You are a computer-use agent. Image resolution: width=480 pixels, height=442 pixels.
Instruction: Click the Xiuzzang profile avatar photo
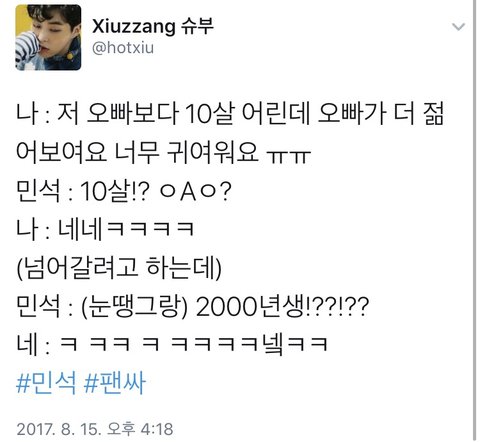point(48,37)
